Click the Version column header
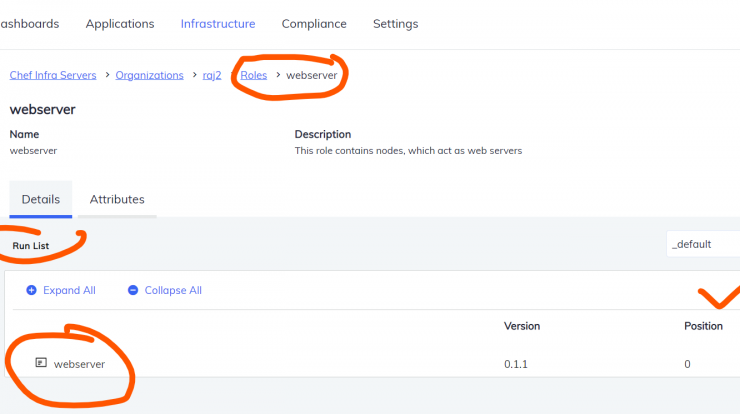The width and height of the screenshot is (740, 414). pyautogui.click(x=522, y=326)
